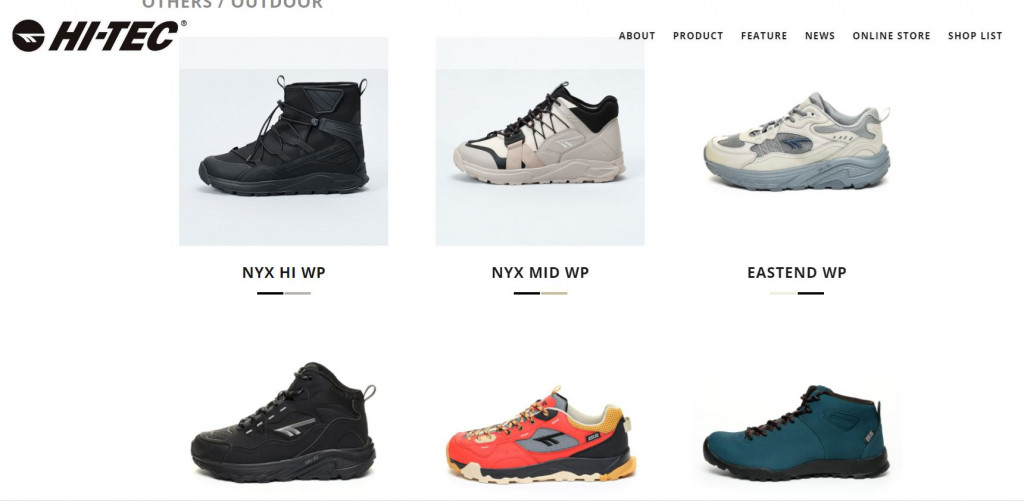Image resolution: width=1024 pixels, height=504 pixels.
Task: Click the HI-TEC logo
Action: (99, 35)
